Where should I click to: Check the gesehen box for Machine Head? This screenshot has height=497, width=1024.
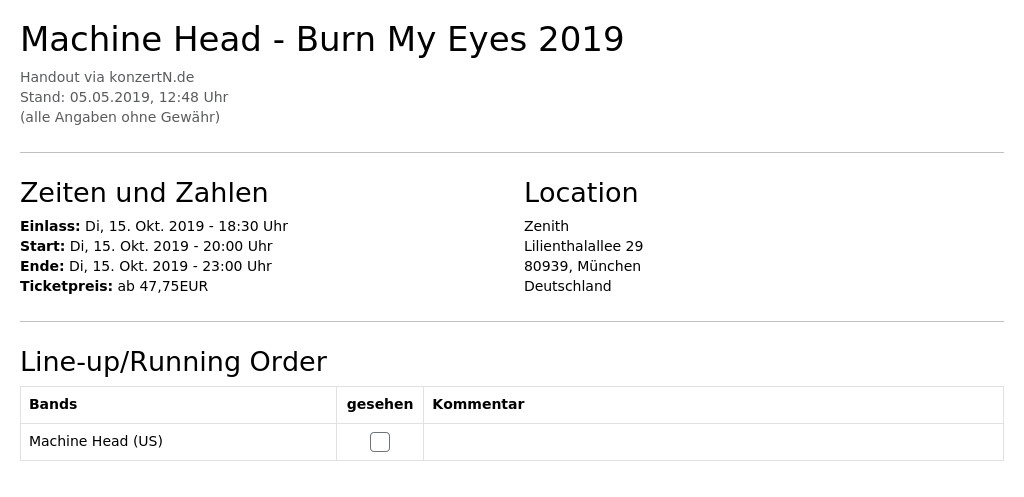379,442
